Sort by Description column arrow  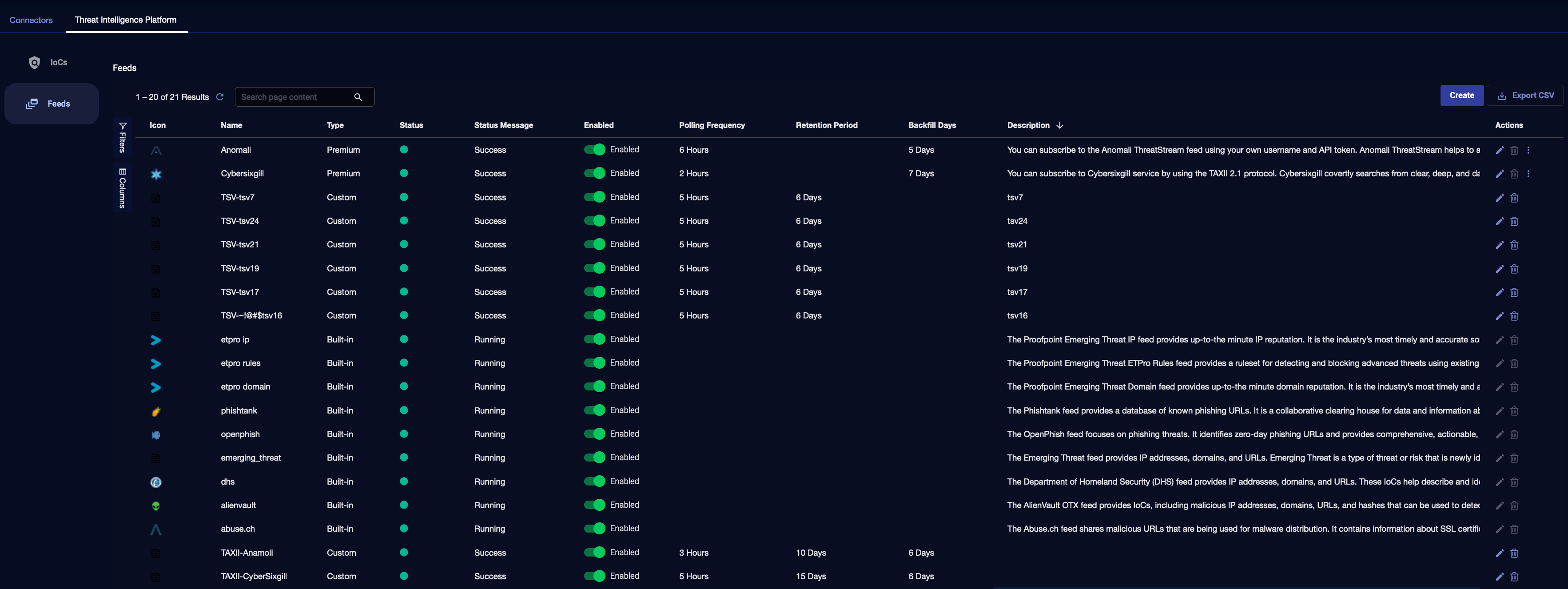(x=1060, y=125)
